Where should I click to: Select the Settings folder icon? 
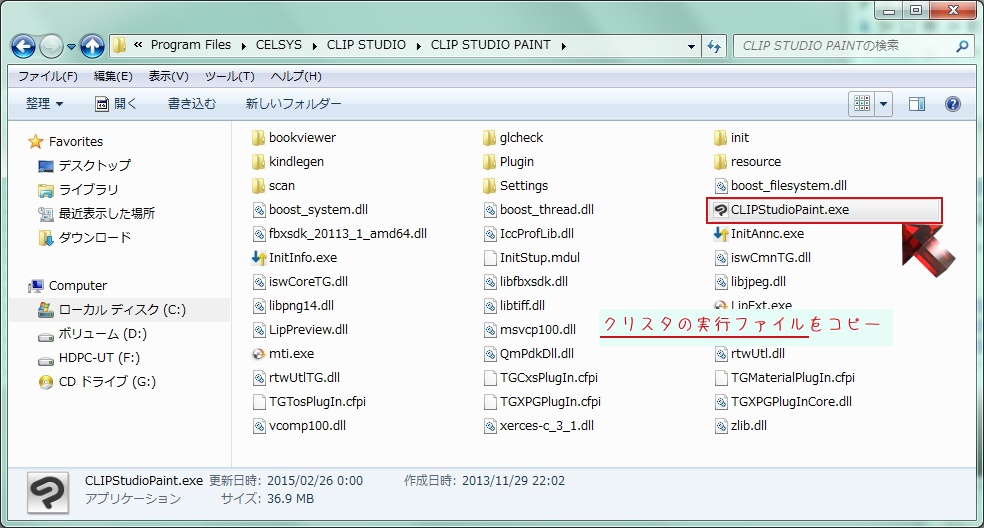489,185
